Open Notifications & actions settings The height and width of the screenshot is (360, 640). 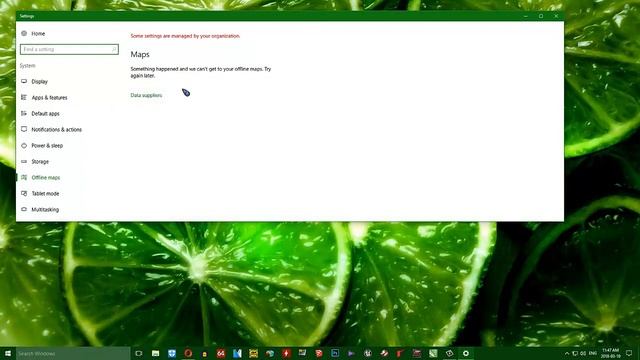pos(56,129)
